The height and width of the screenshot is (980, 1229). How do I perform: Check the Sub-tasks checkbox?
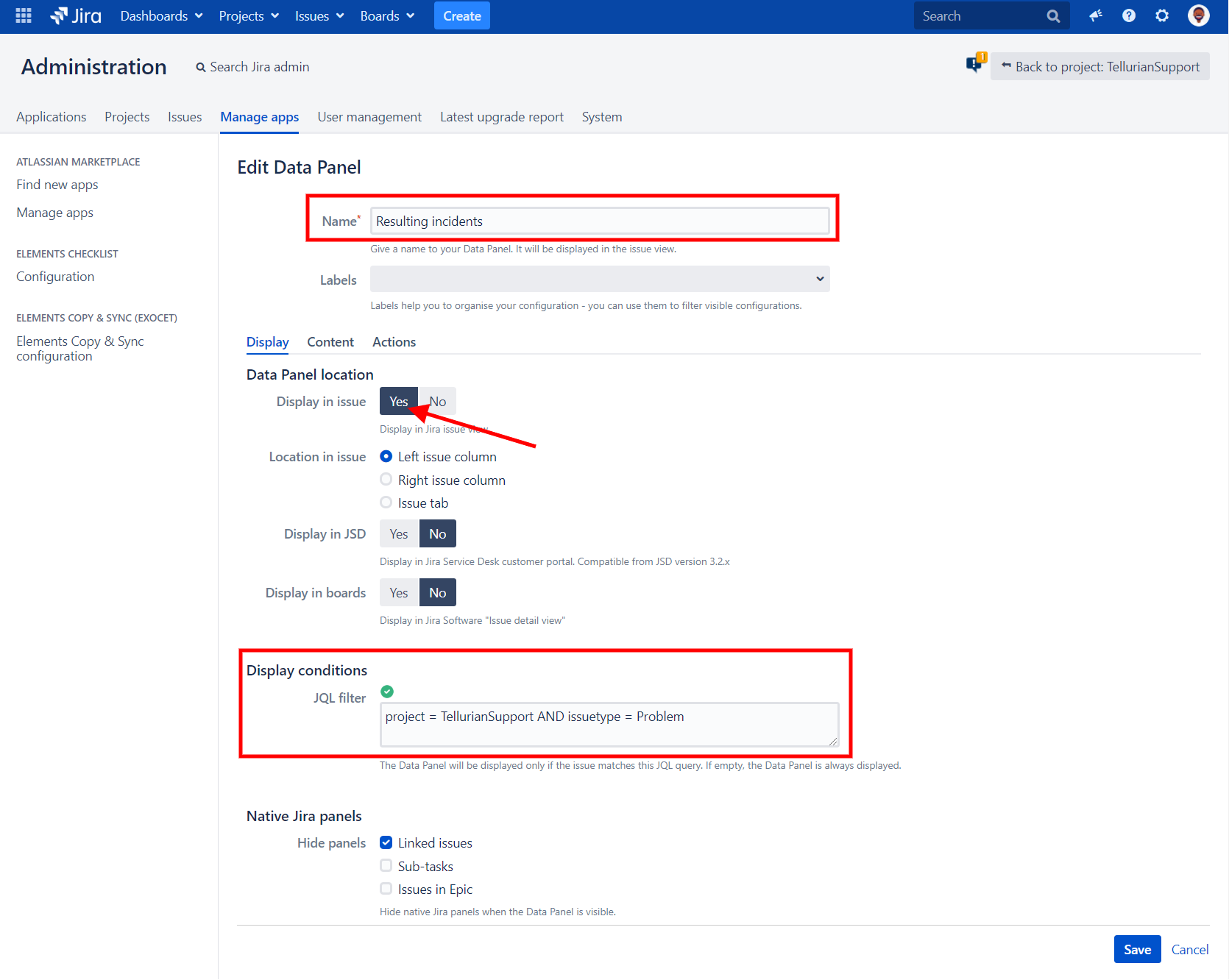386,866
